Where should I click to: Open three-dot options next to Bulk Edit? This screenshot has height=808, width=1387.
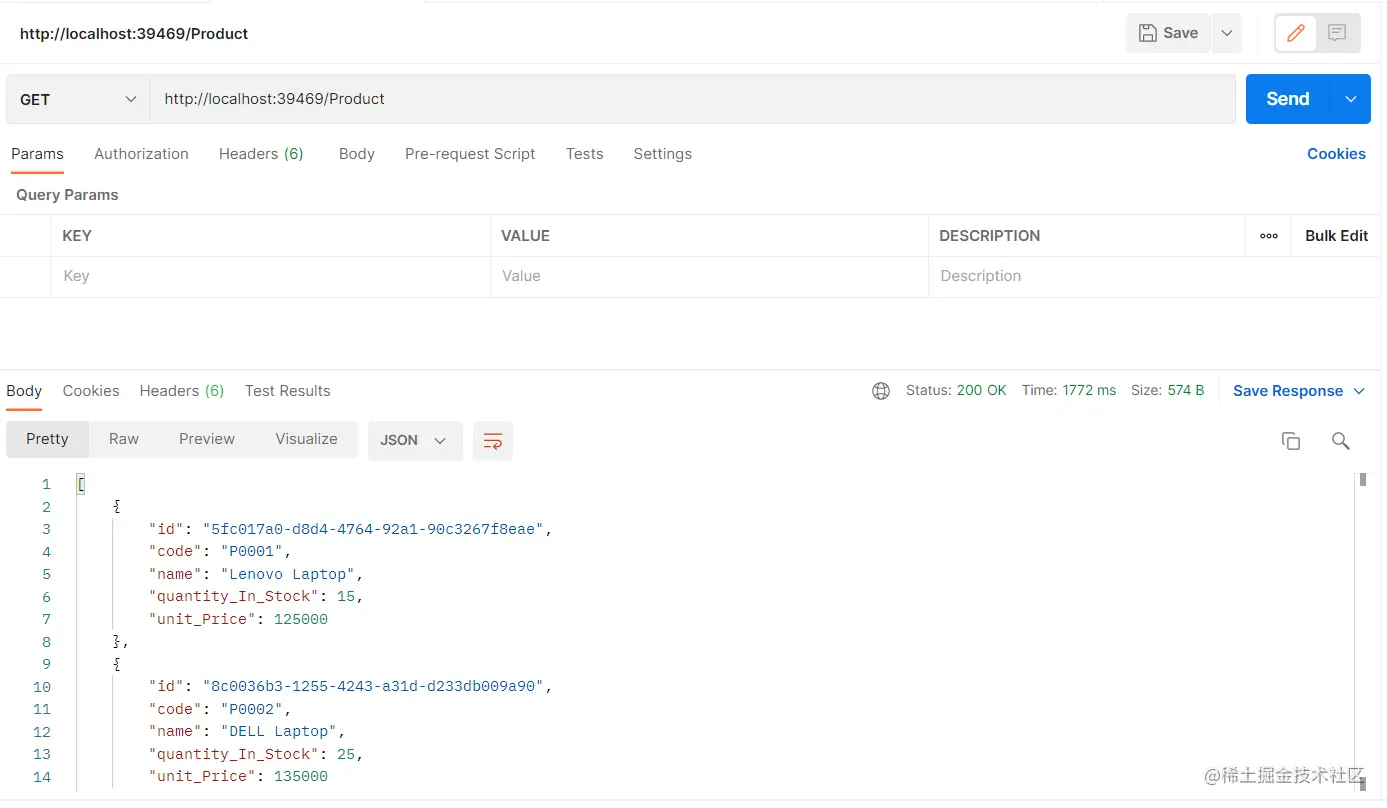tap(1268, 236)
